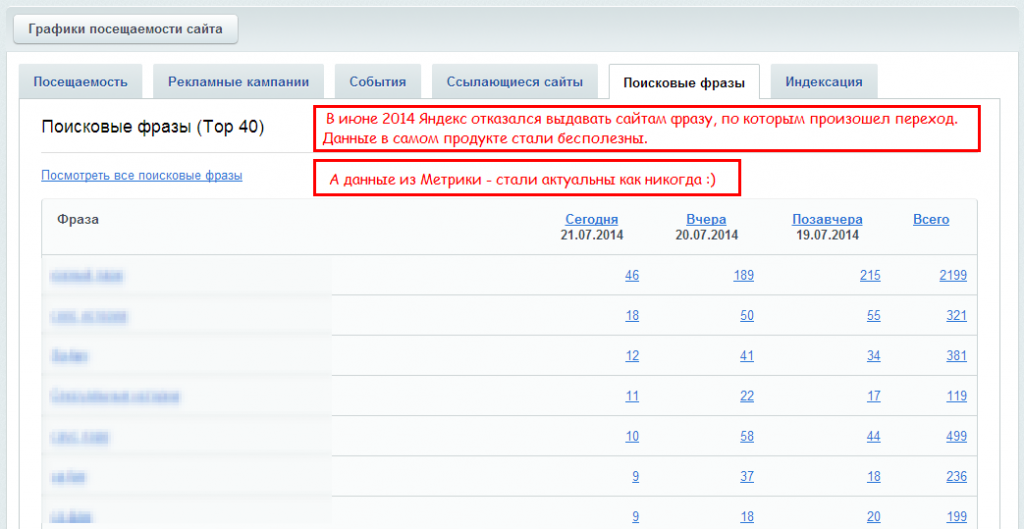Click the first blurred phrase link in table
1024x529 pixels.
coord(86,275)
